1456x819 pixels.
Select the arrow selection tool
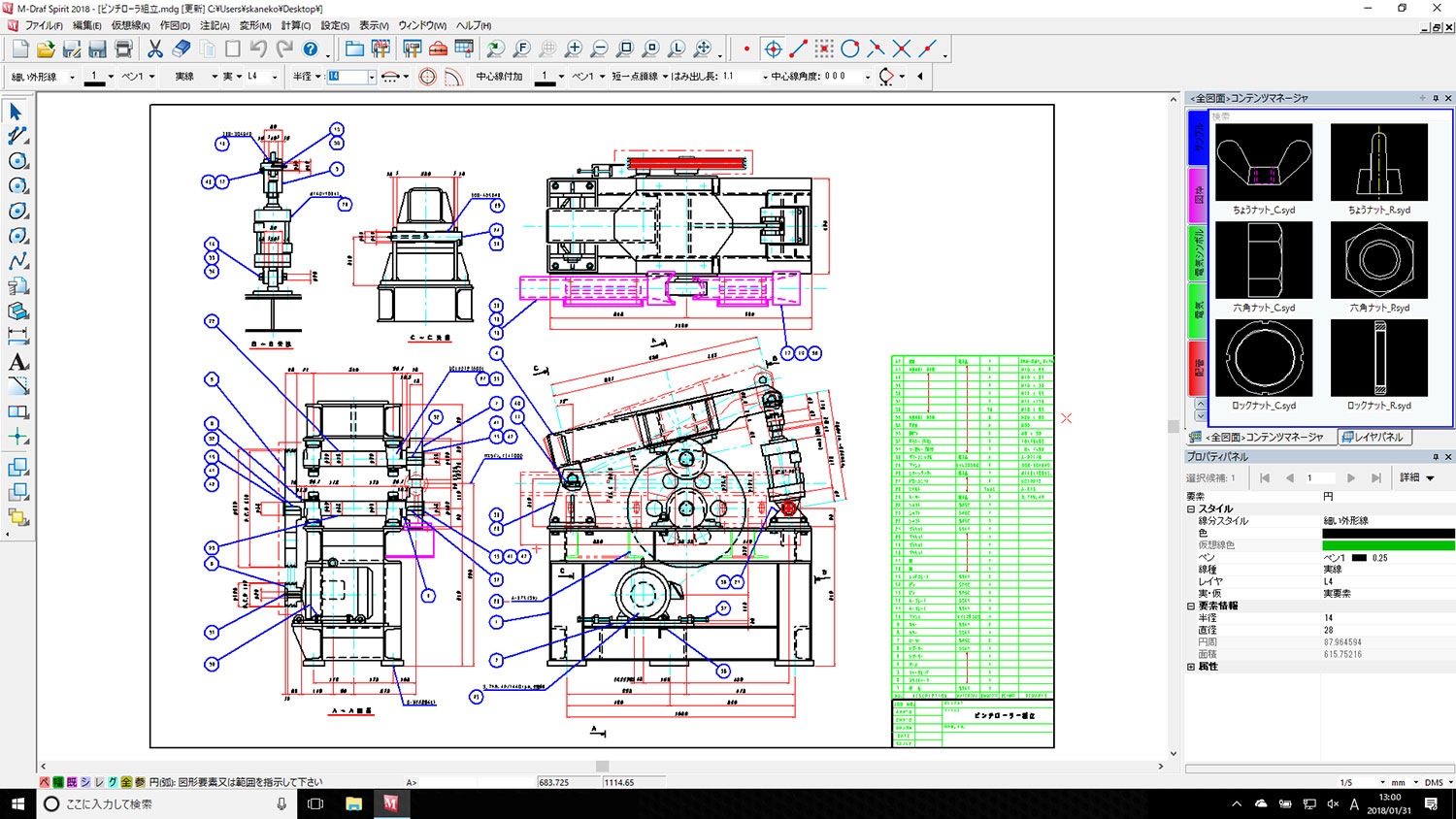pyautogui.click(x=16, y=112)
